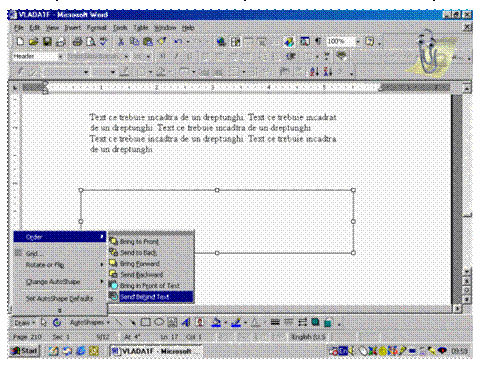486x369 pixels.
Task: Click the Free Rotate icon
Action: coord(57,323)
